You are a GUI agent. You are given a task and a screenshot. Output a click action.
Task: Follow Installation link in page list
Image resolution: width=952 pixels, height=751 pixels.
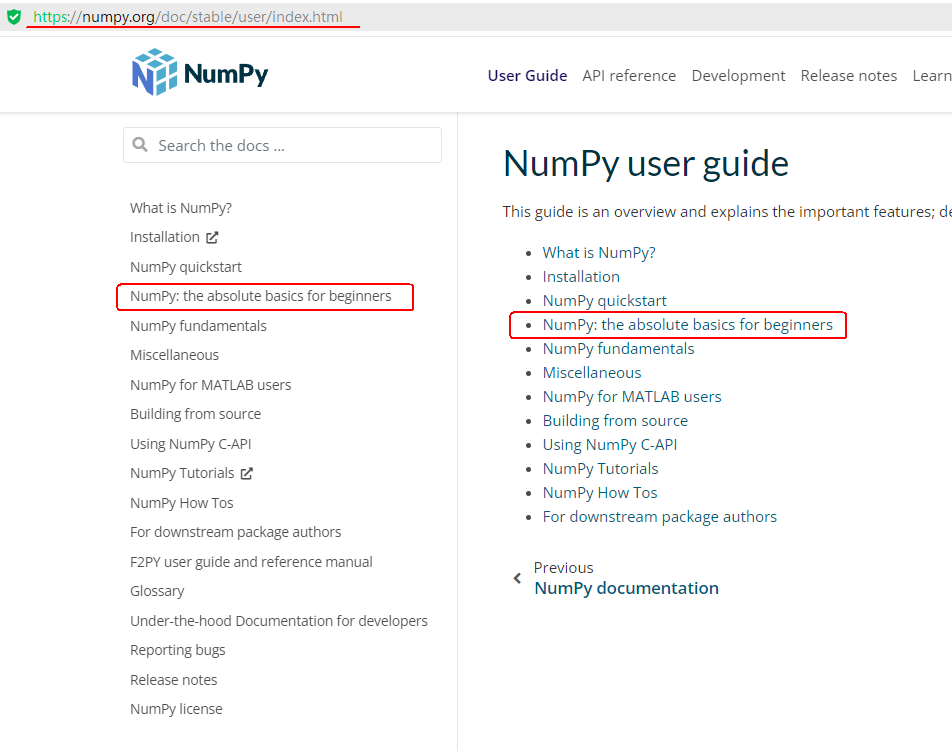(581, 277)
